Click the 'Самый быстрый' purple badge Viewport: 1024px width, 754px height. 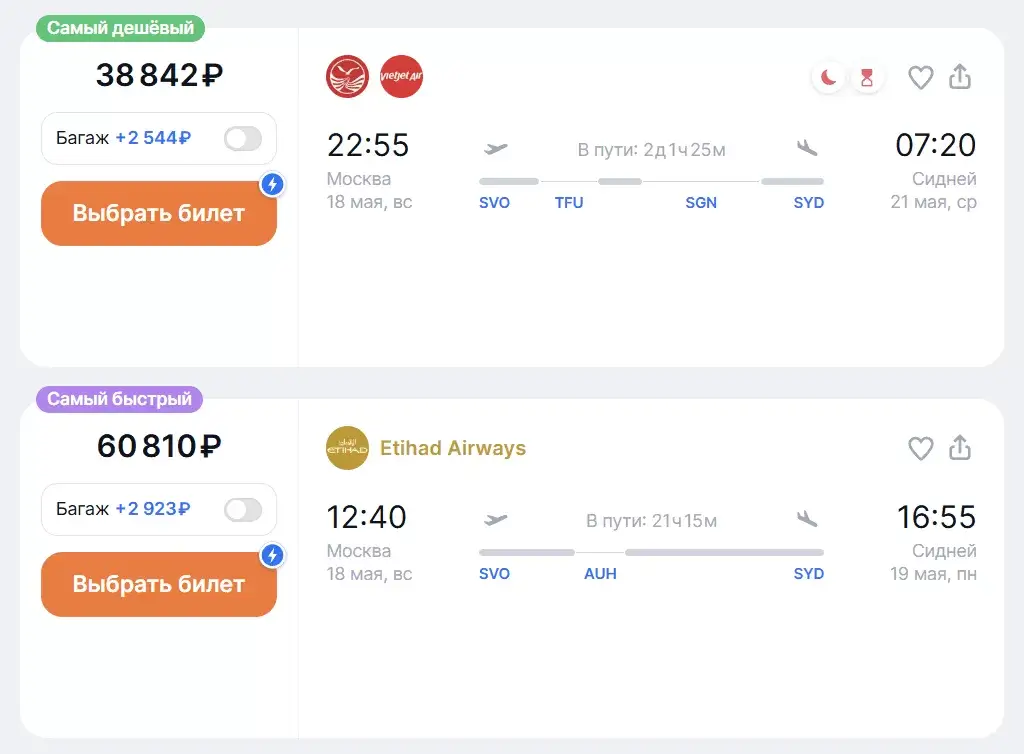pyautogui.click(x=120, y=399)
